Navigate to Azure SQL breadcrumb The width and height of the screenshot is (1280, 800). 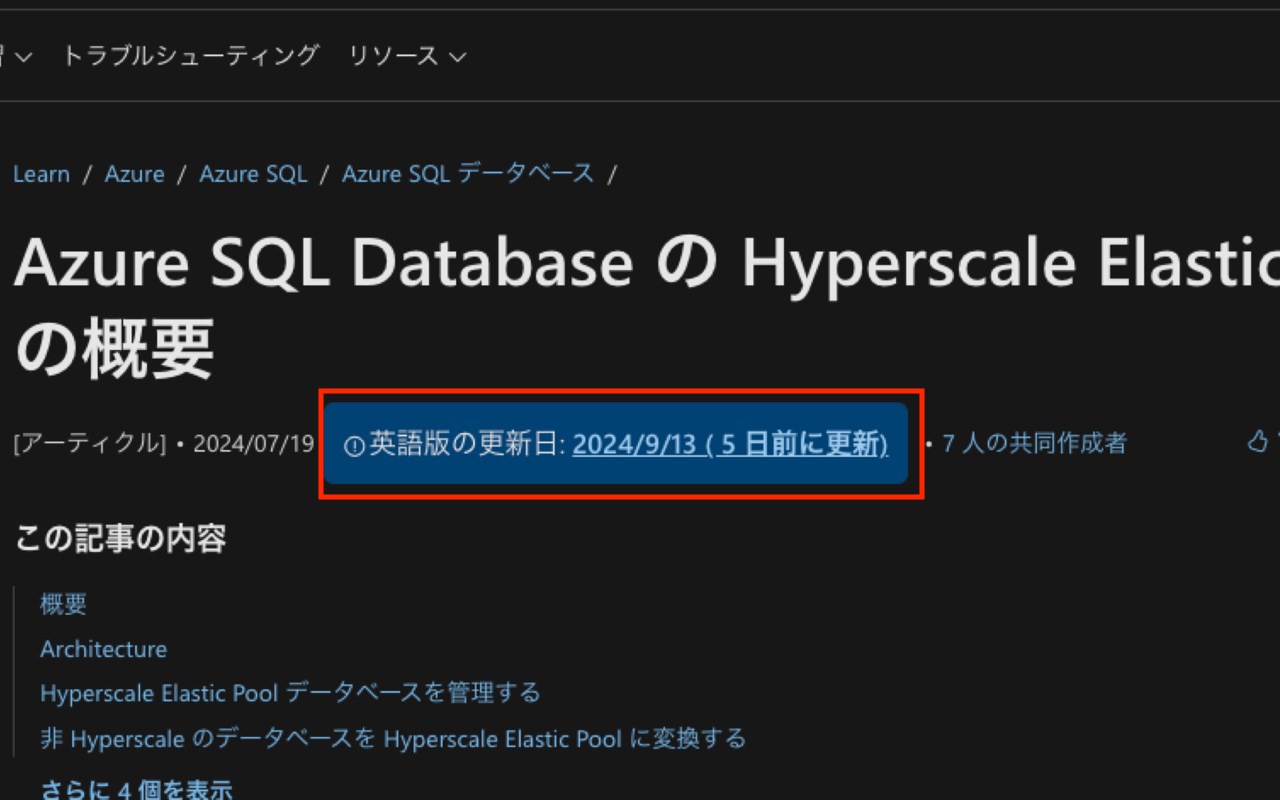point(253,174)
